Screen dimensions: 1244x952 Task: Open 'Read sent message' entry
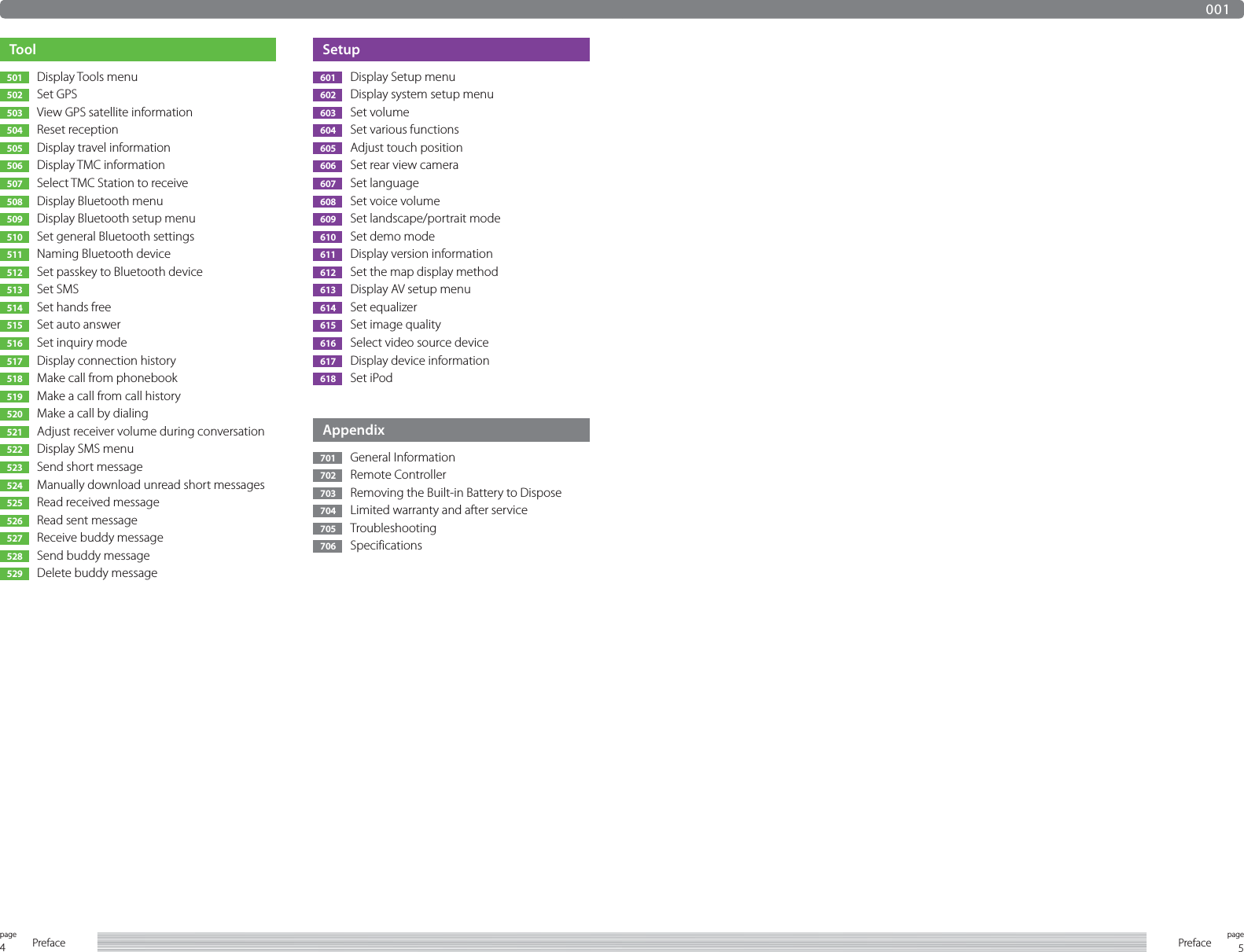(x=87, y=520)
